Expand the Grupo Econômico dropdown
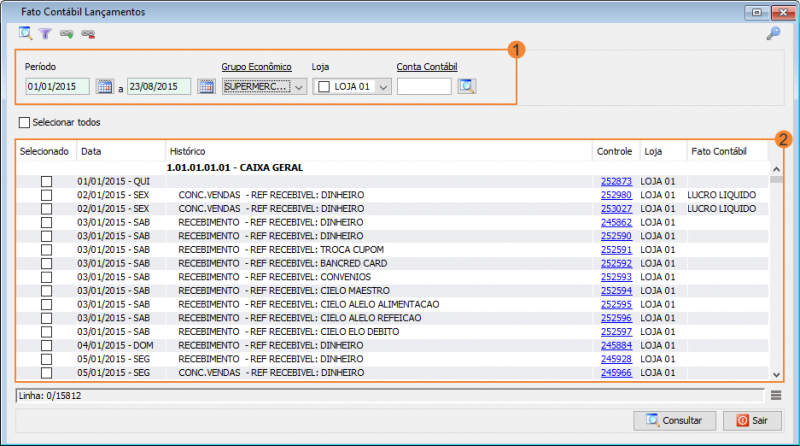 click(x=299, y=87)
